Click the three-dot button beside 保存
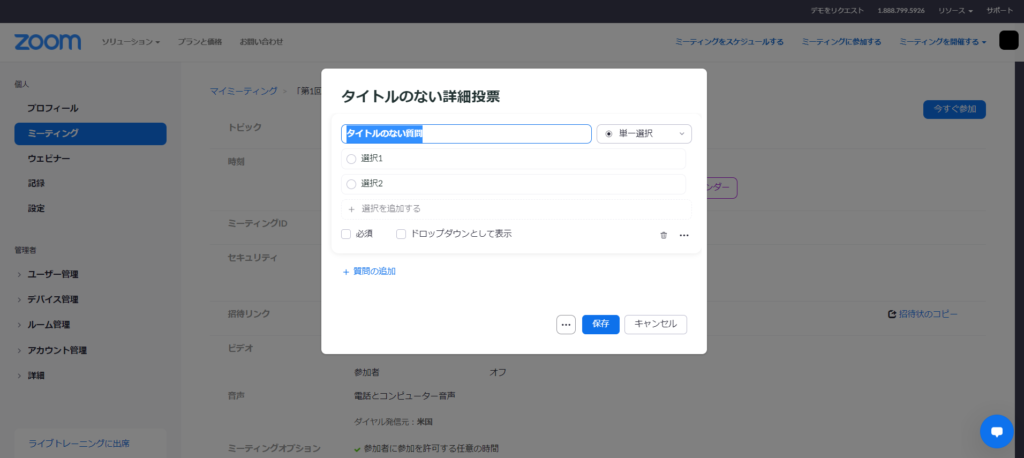1024x458 pixels. (566, 324)
